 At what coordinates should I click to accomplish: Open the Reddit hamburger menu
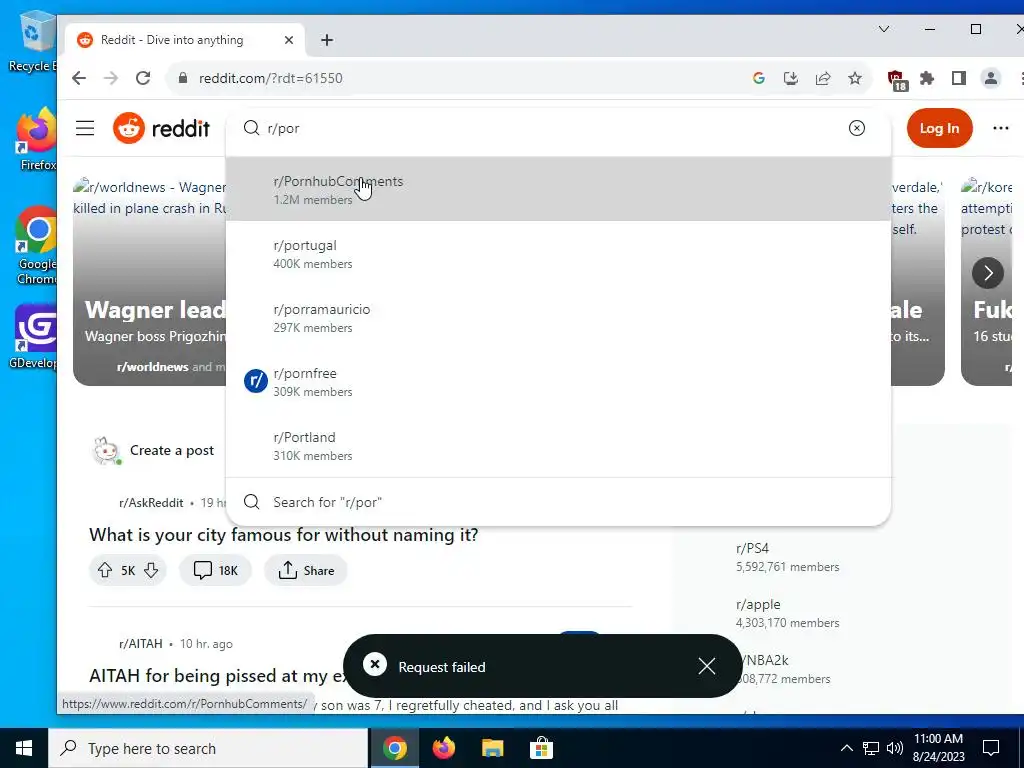[85, 128]
